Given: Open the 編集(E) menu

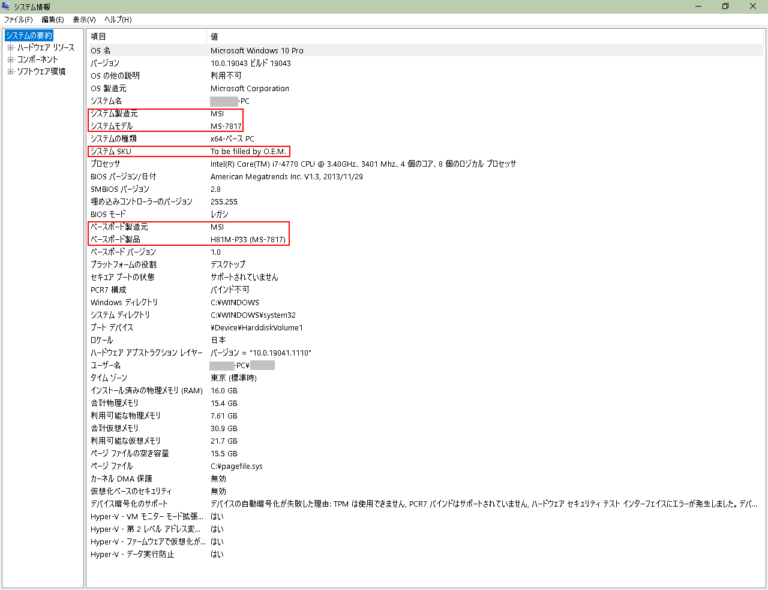Looking at the screenshot, I should tap(52, 20).
